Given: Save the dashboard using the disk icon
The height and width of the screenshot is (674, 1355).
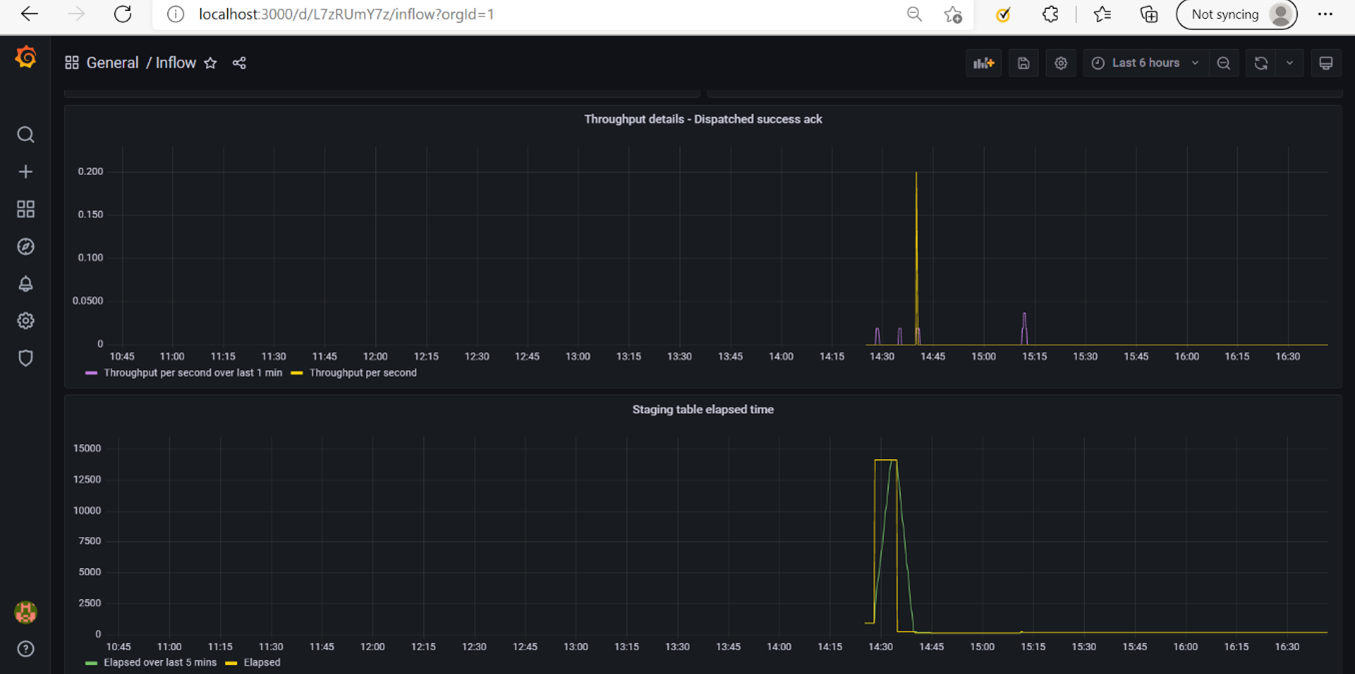Looking at the screenshot, I should (x=1023, y=63).
